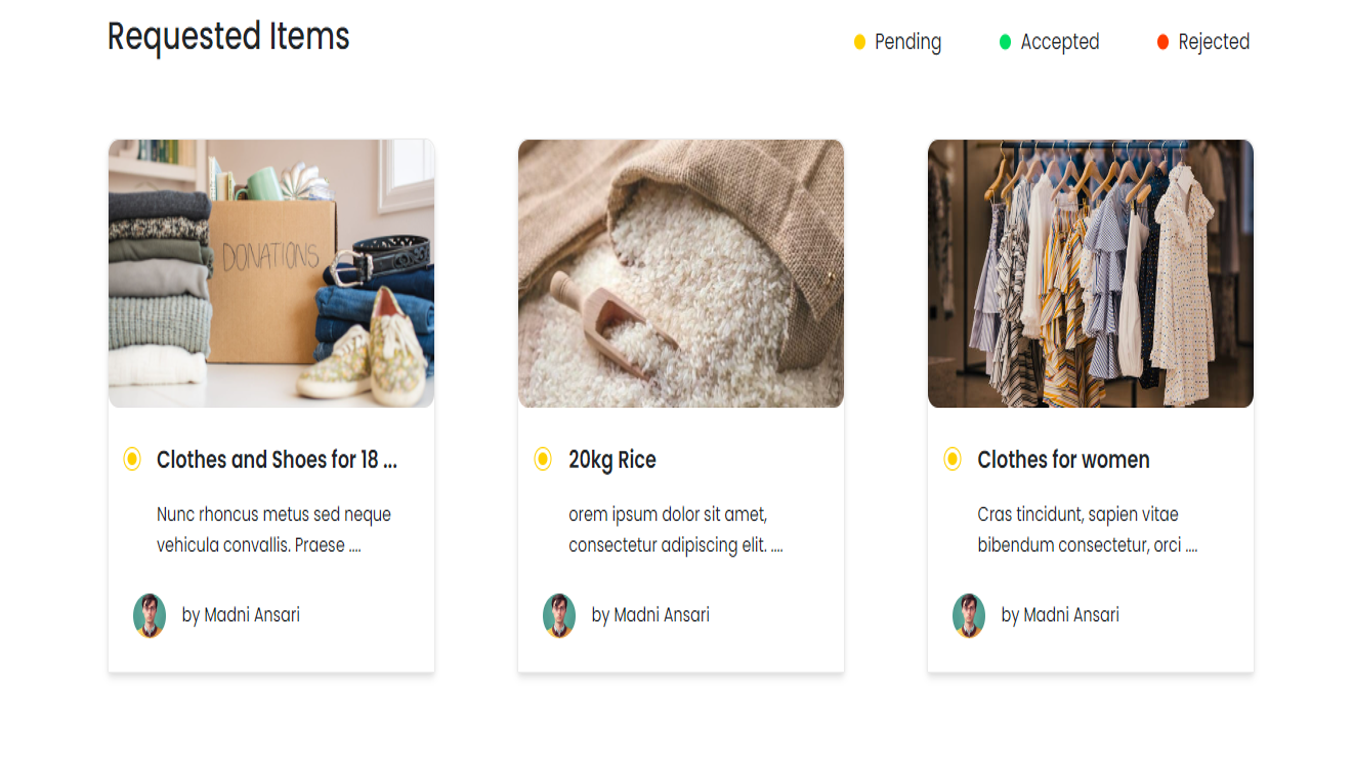
Task: Select the Rejected status filter label
Action: pos(1213,42)
